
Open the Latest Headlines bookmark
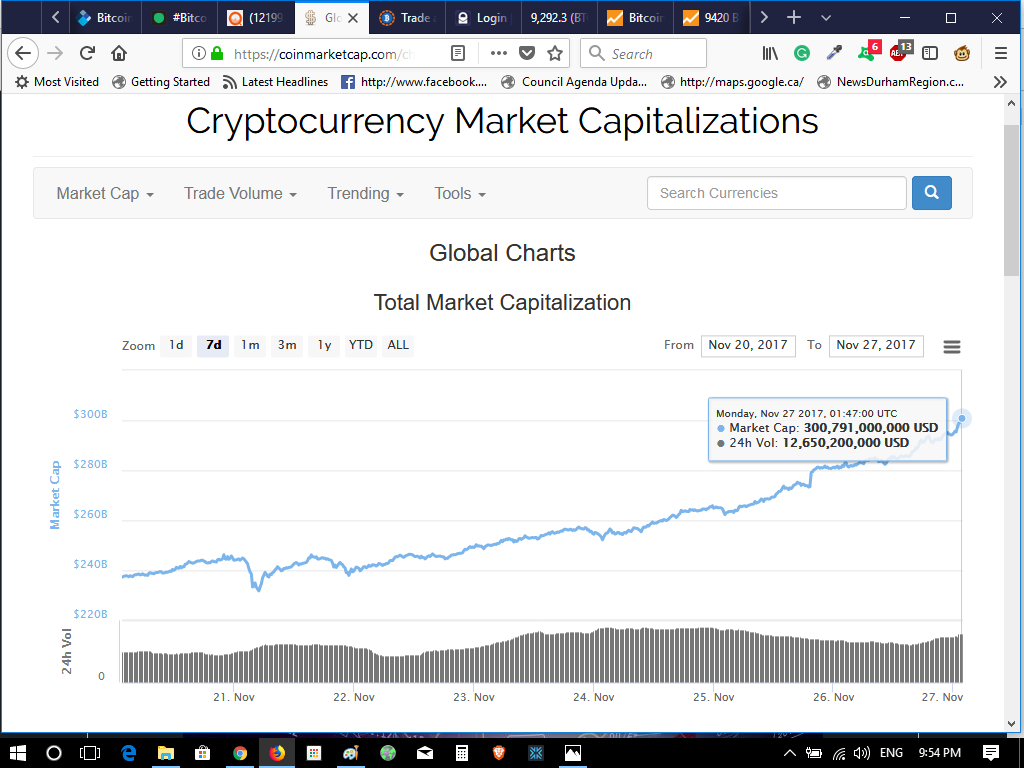[x=275, y=82]
